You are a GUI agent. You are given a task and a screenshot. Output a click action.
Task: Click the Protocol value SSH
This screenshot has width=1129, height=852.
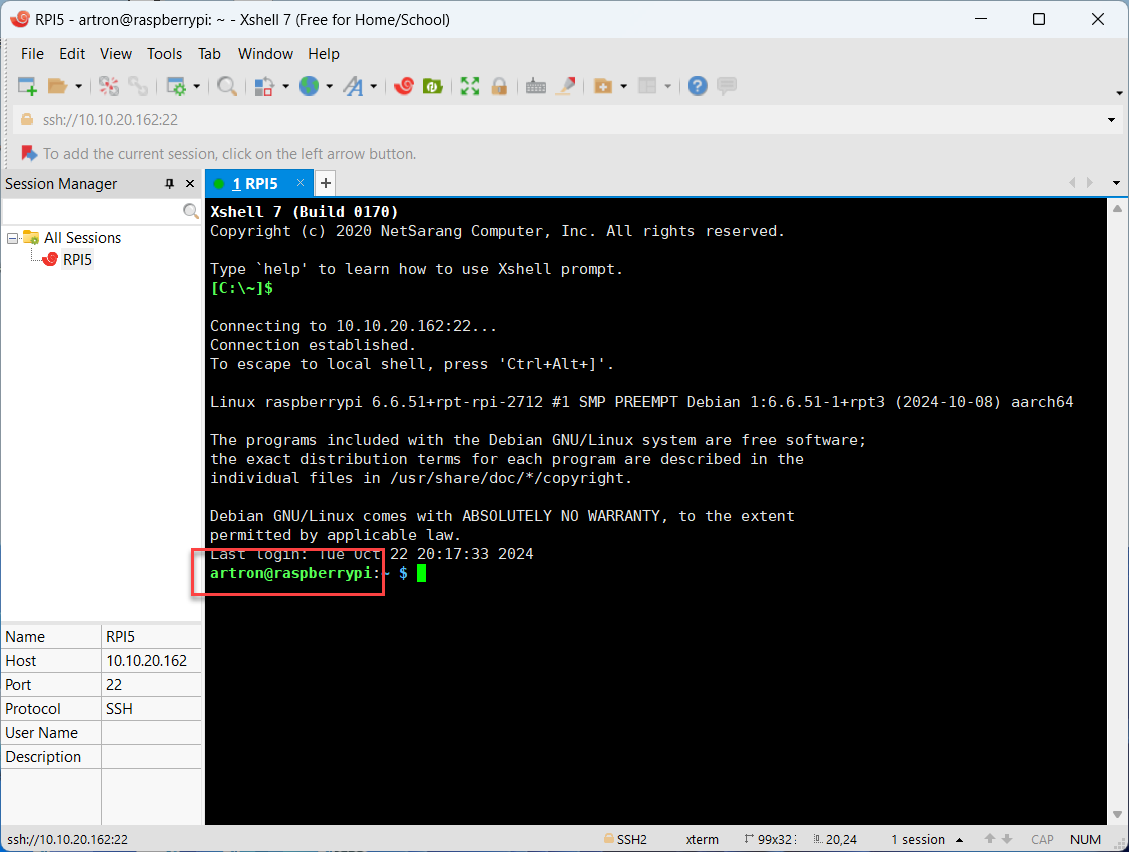coord(120,709)
